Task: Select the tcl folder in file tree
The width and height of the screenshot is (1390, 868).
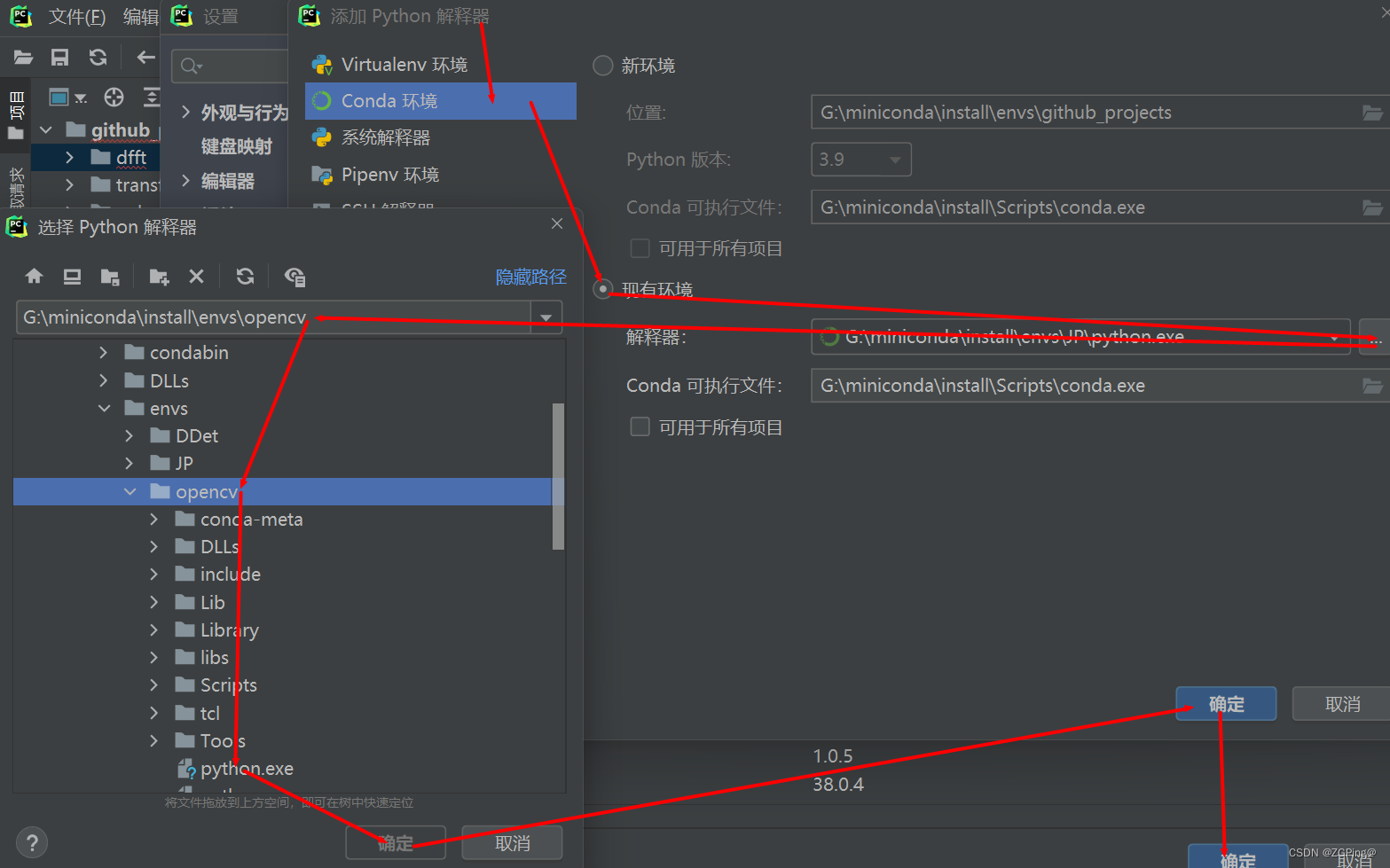Action: coord(210,714)
